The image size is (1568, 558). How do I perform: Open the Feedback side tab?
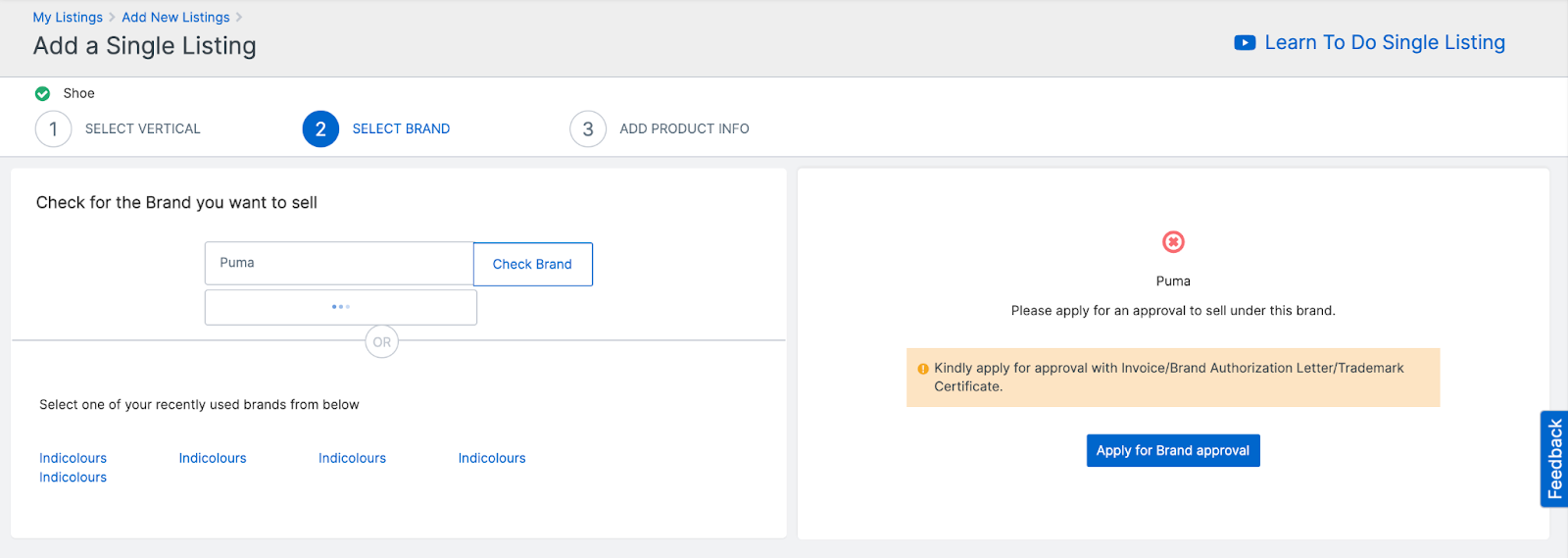(1554, 459)
